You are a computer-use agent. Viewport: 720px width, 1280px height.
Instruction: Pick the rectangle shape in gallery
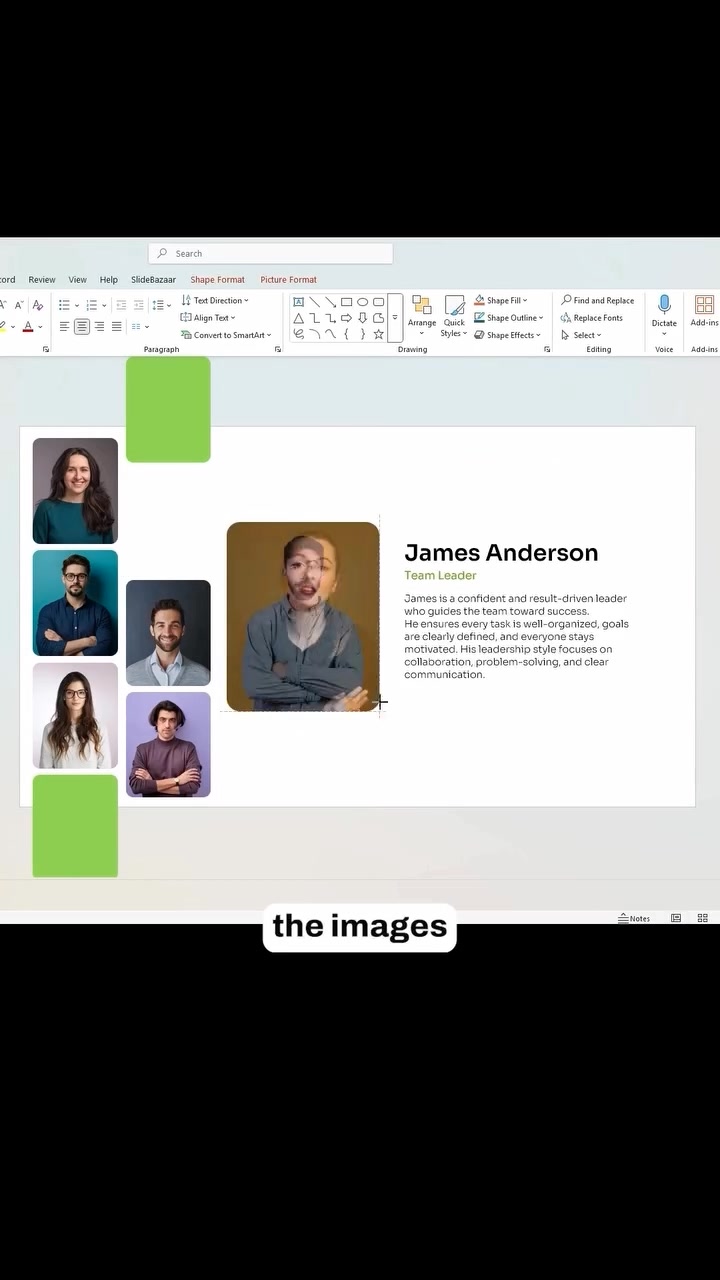point(346,302)
